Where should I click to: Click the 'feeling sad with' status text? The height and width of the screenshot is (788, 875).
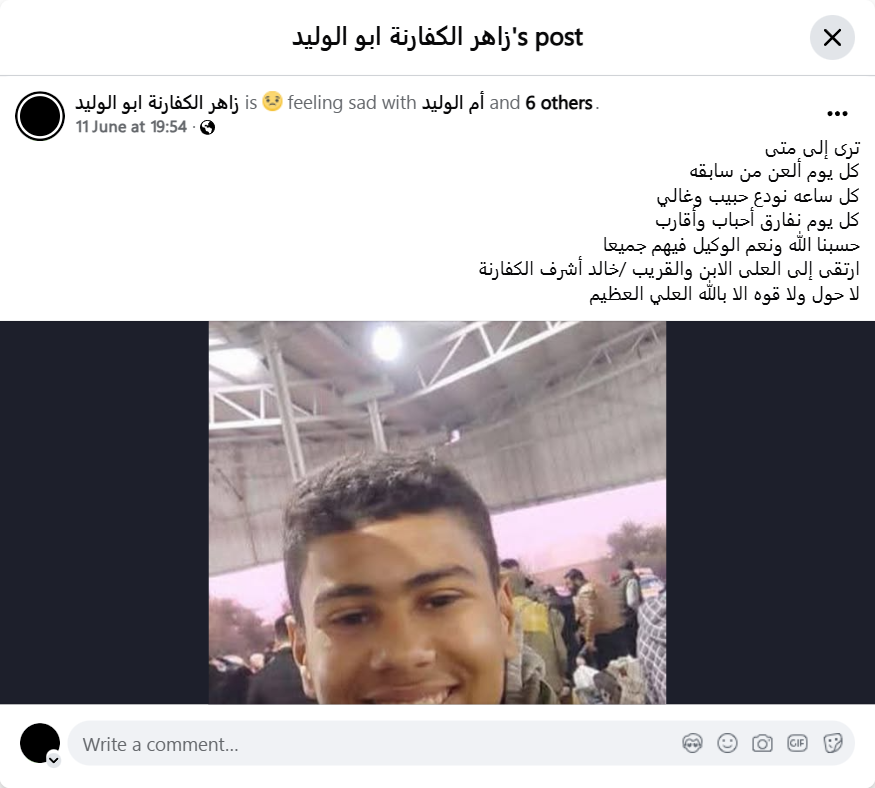(x=352, y=103)
